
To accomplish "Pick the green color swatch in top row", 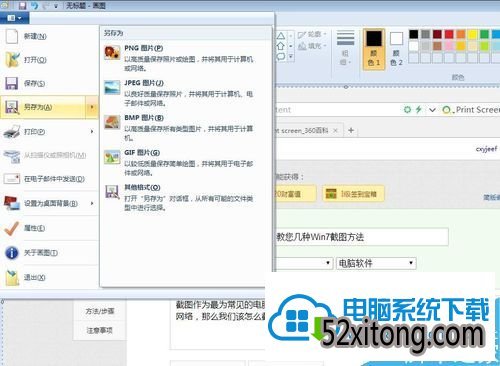I will (484, 34).
